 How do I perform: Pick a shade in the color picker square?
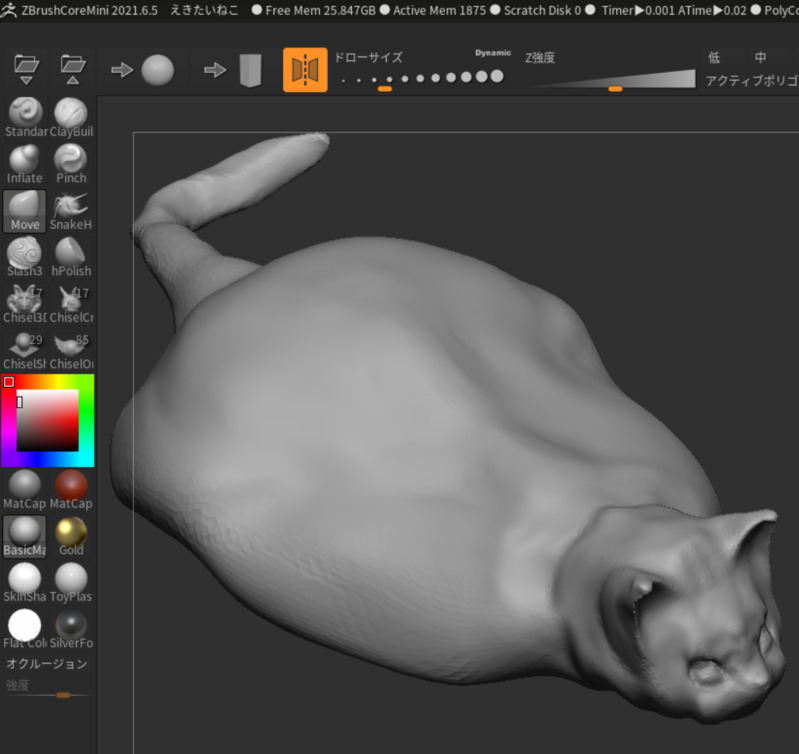pyautogui.click(x=48, y=420)
